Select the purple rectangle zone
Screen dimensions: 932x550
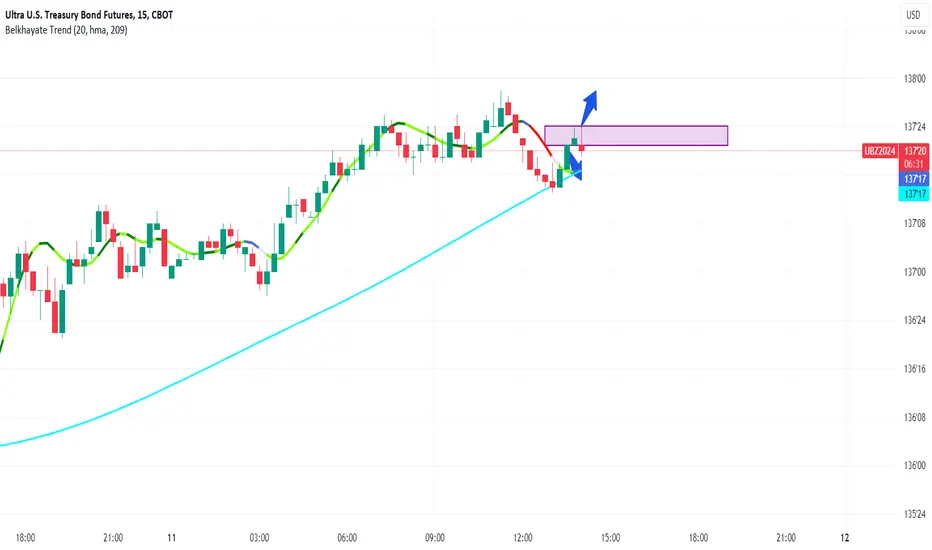tap(636, 136)
